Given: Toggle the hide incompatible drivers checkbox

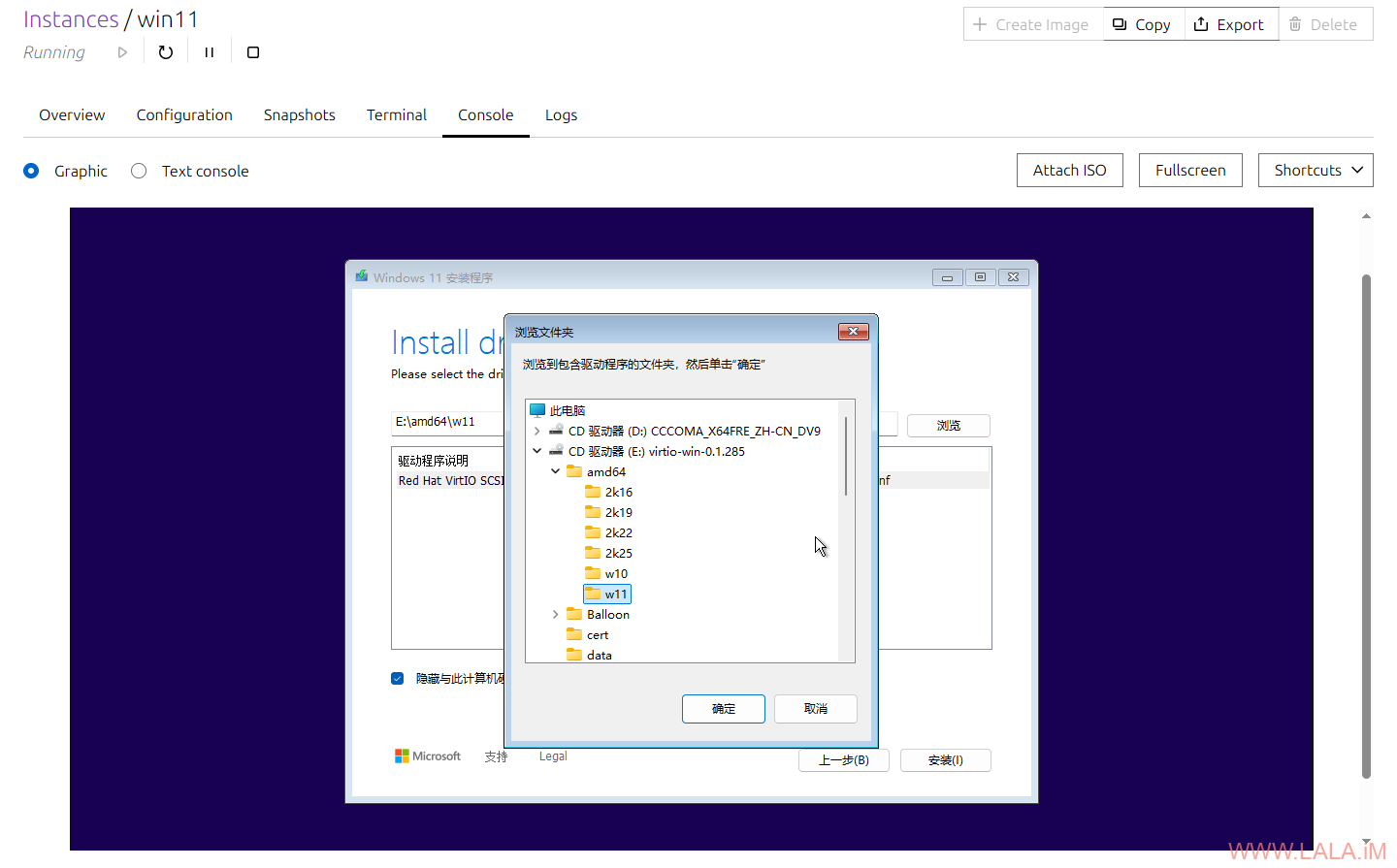Looking at the screenshot, I should pos(397,678).
